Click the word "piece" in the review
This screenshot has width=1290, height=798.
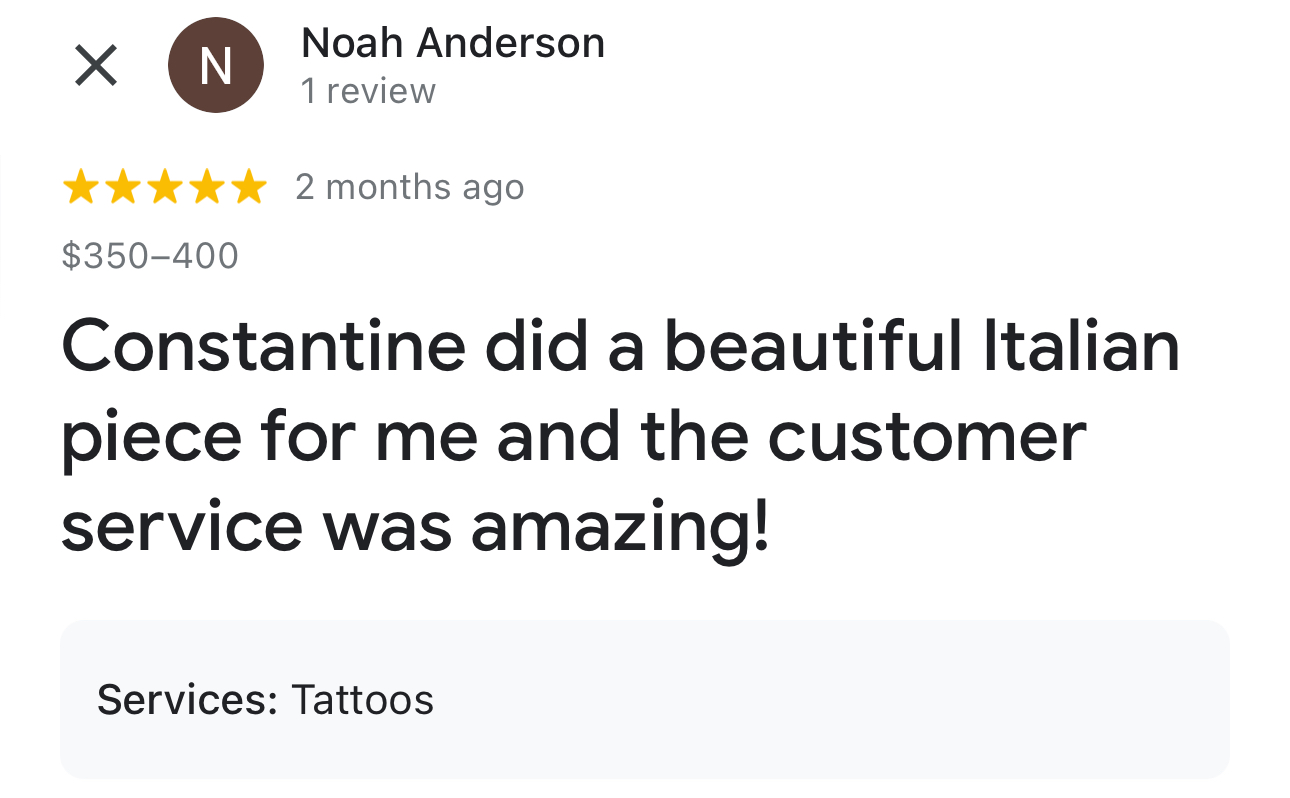[151, 436]
